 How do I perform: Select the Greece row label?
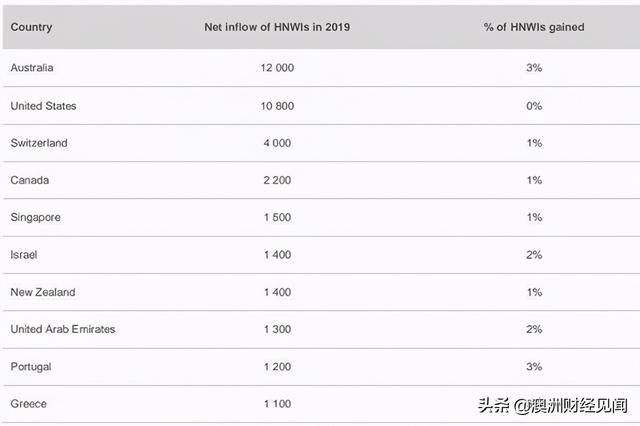coord(28,404)
